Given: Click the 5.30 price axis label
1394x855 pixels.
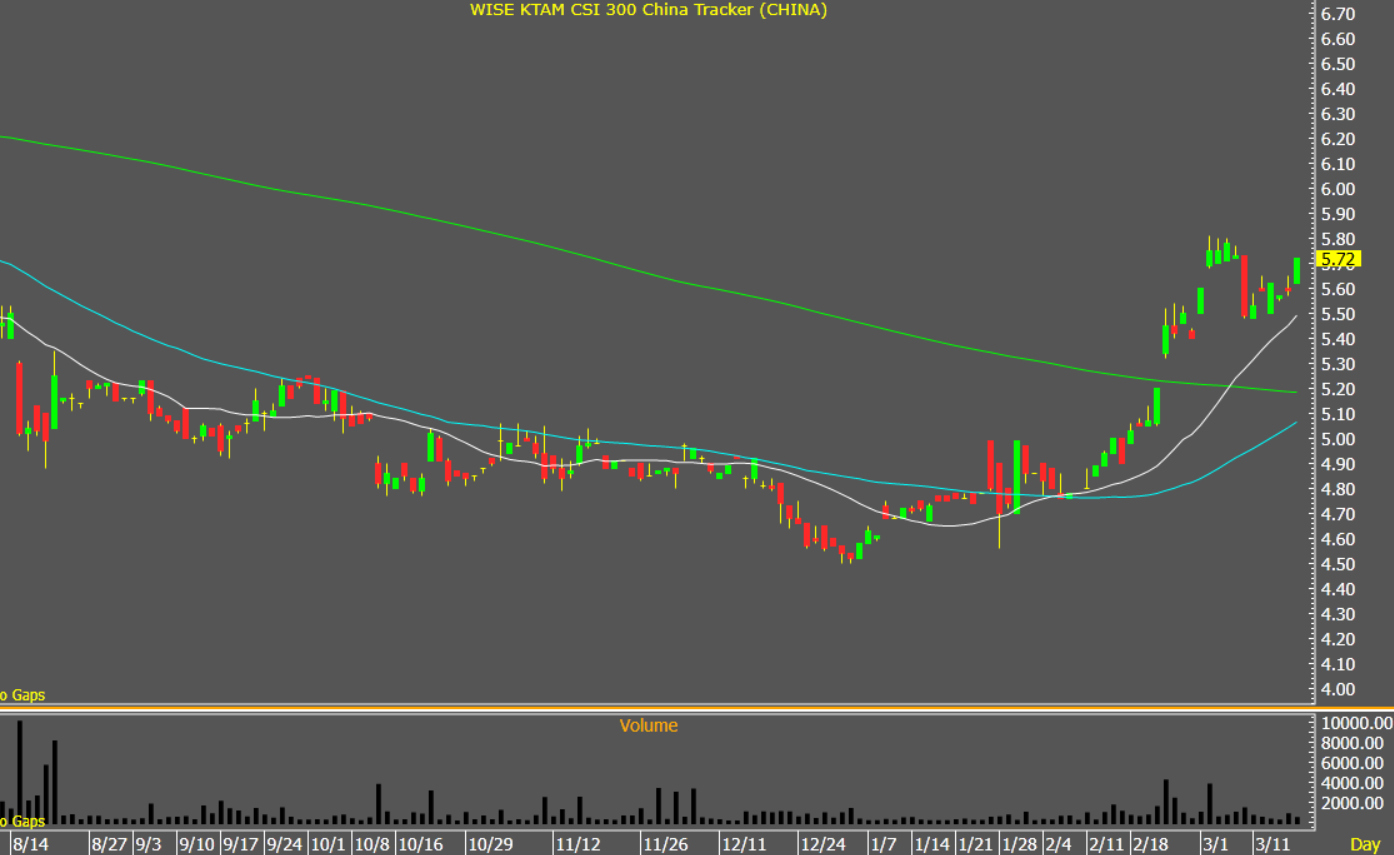Looking at the screenshot, I should pos(1338,364).
